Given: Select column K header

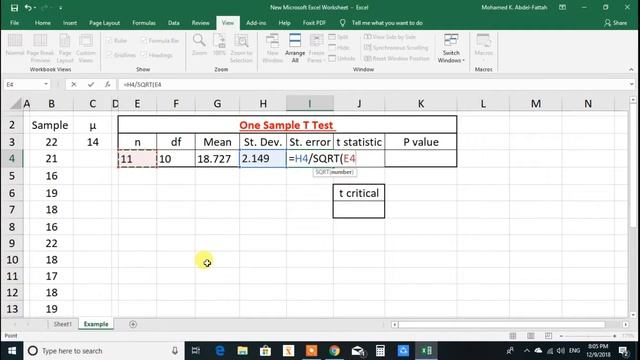Looking at the screenshot, I should (421, 104).
